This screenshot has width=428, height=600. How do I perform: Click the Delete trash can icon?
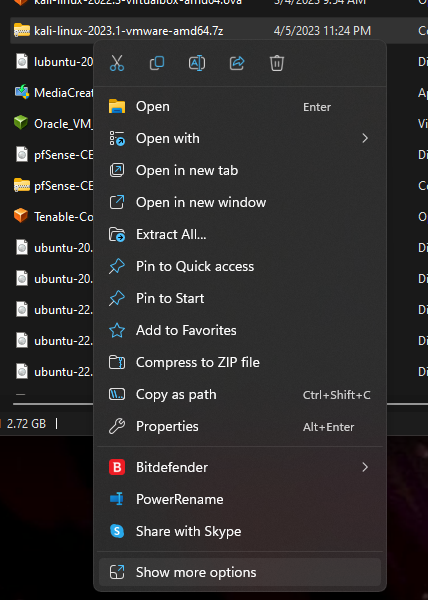[277, 63]
